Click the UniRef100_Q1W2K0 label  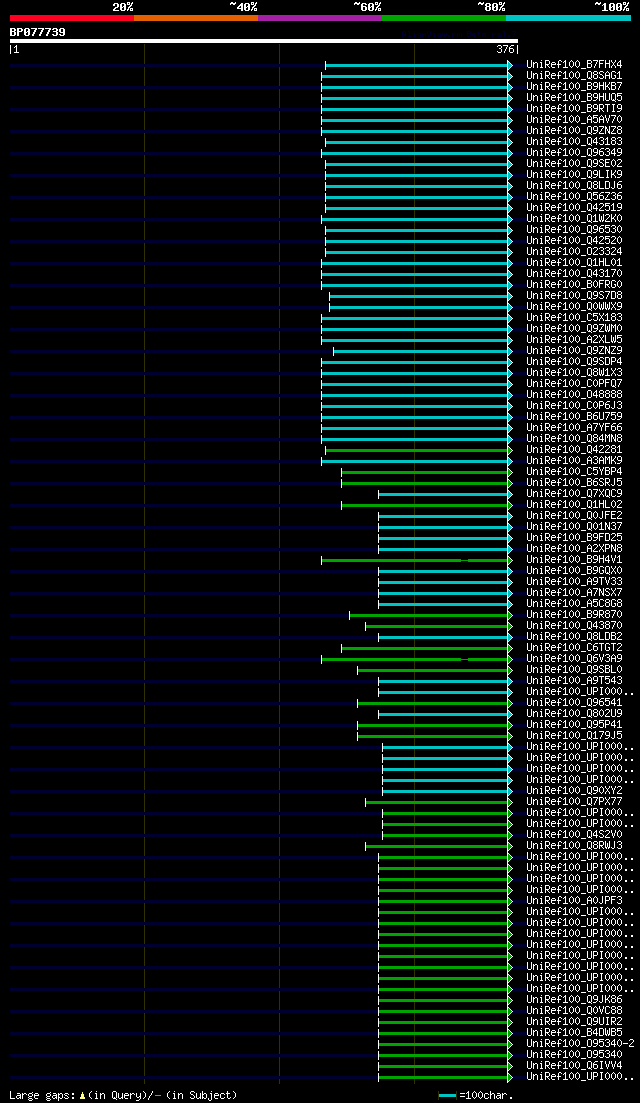(574, 219)
